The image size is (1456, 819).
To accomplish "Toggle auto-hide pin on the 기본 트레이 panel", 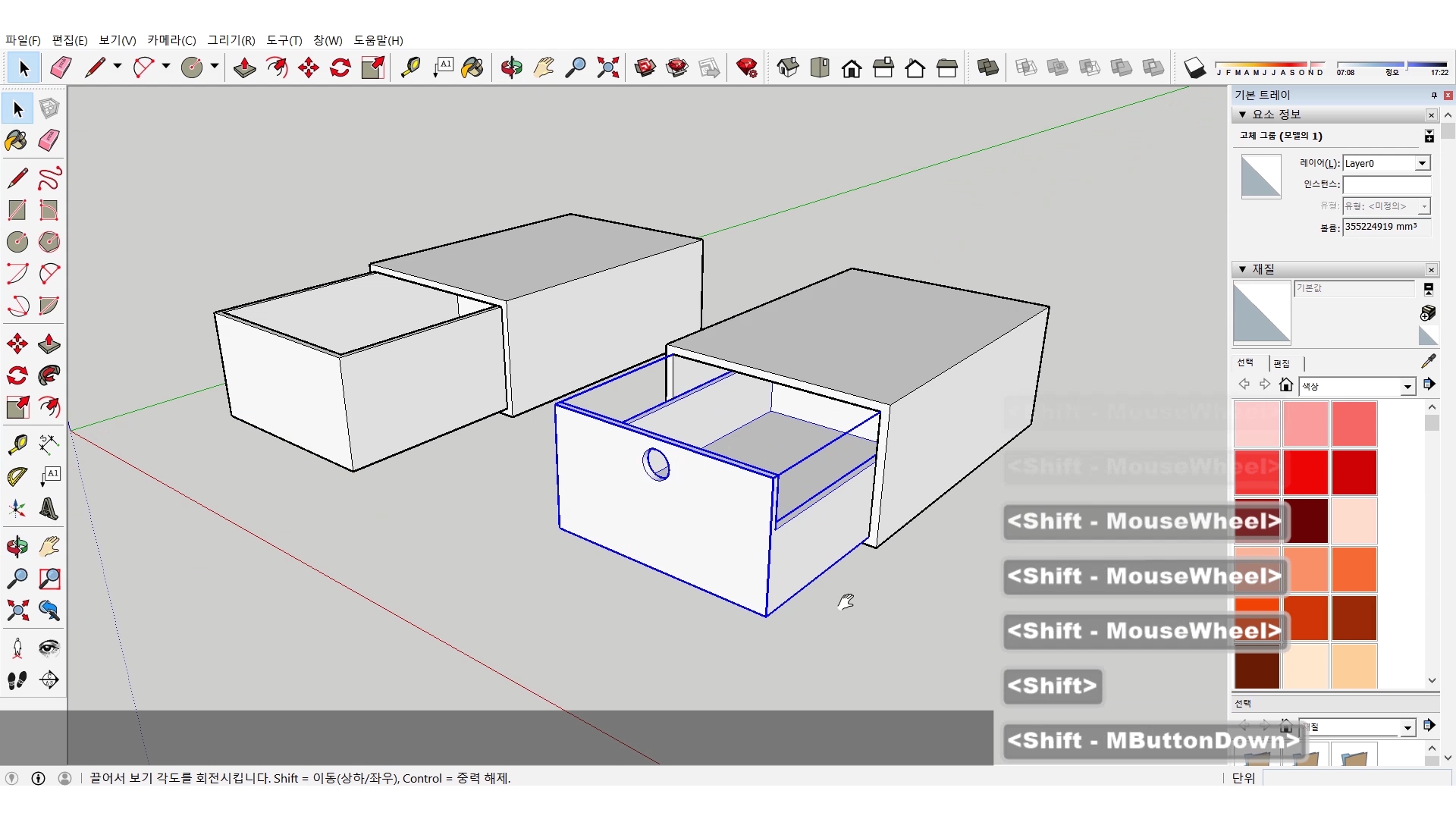I will [x=1433, y=95].
